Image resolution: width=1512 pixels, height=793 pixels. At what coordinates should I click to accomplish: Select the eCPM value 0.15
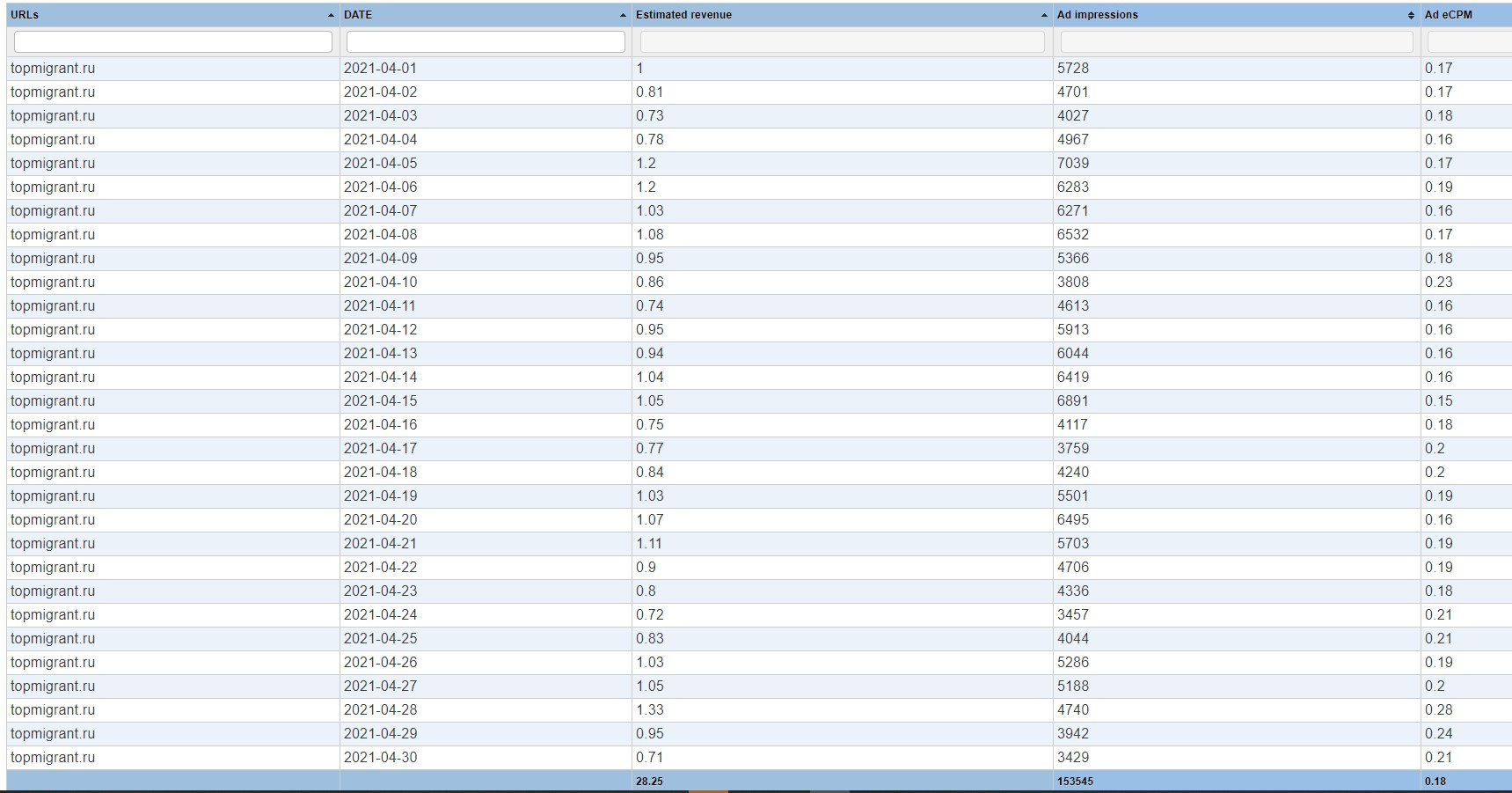[x=1439, y=401]
